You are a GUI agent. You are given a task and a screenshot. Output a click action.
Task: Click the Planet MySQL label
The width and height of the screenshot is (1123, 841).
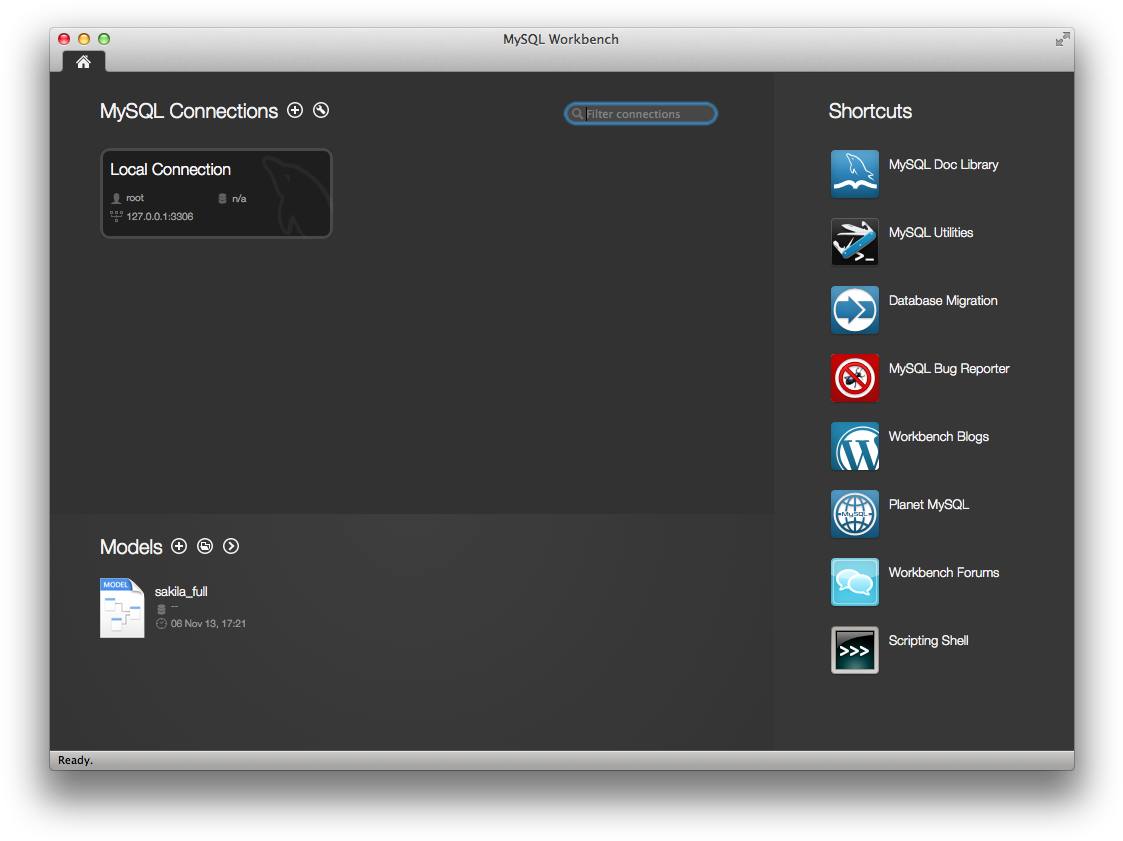(928, 504)
